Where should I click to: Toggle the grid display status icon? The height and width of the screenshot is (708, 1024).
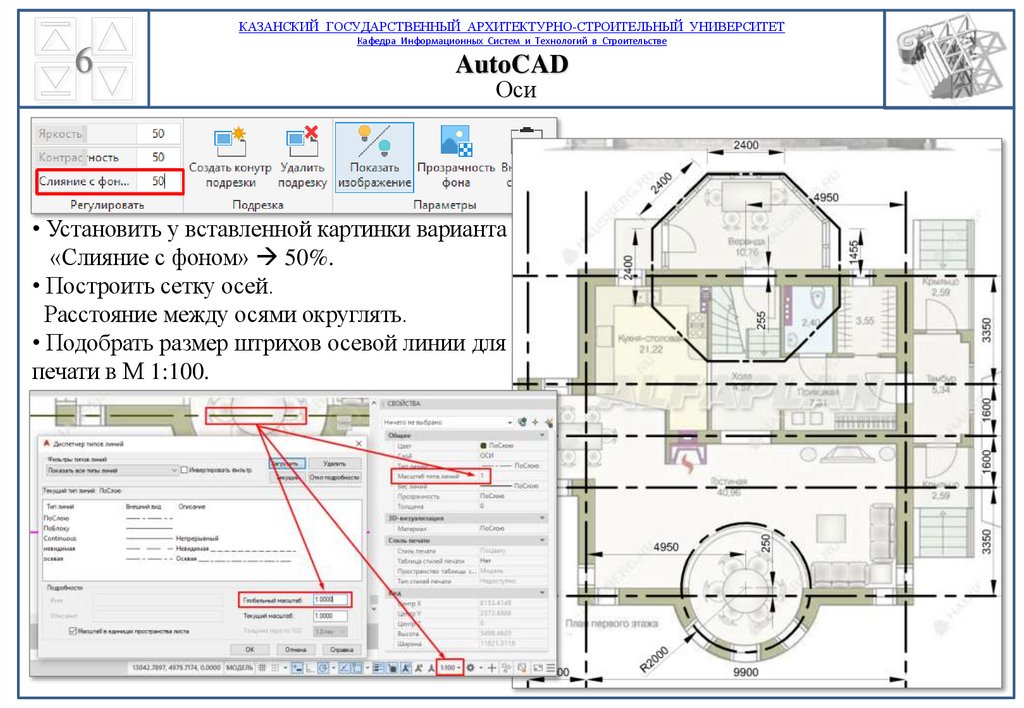[261, 668]
